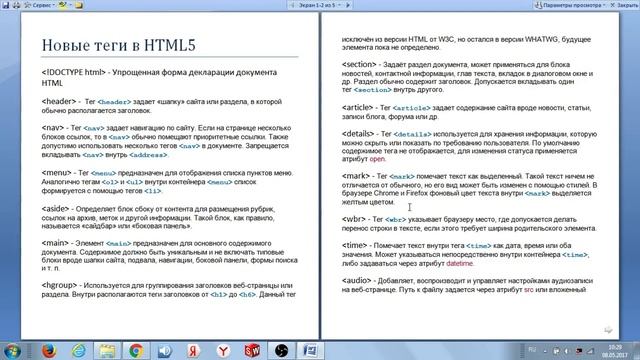The height and width of the screenshot is (360, 640).
Task: Click the taskbar clock and date
Action: click(x=615, y=351)
